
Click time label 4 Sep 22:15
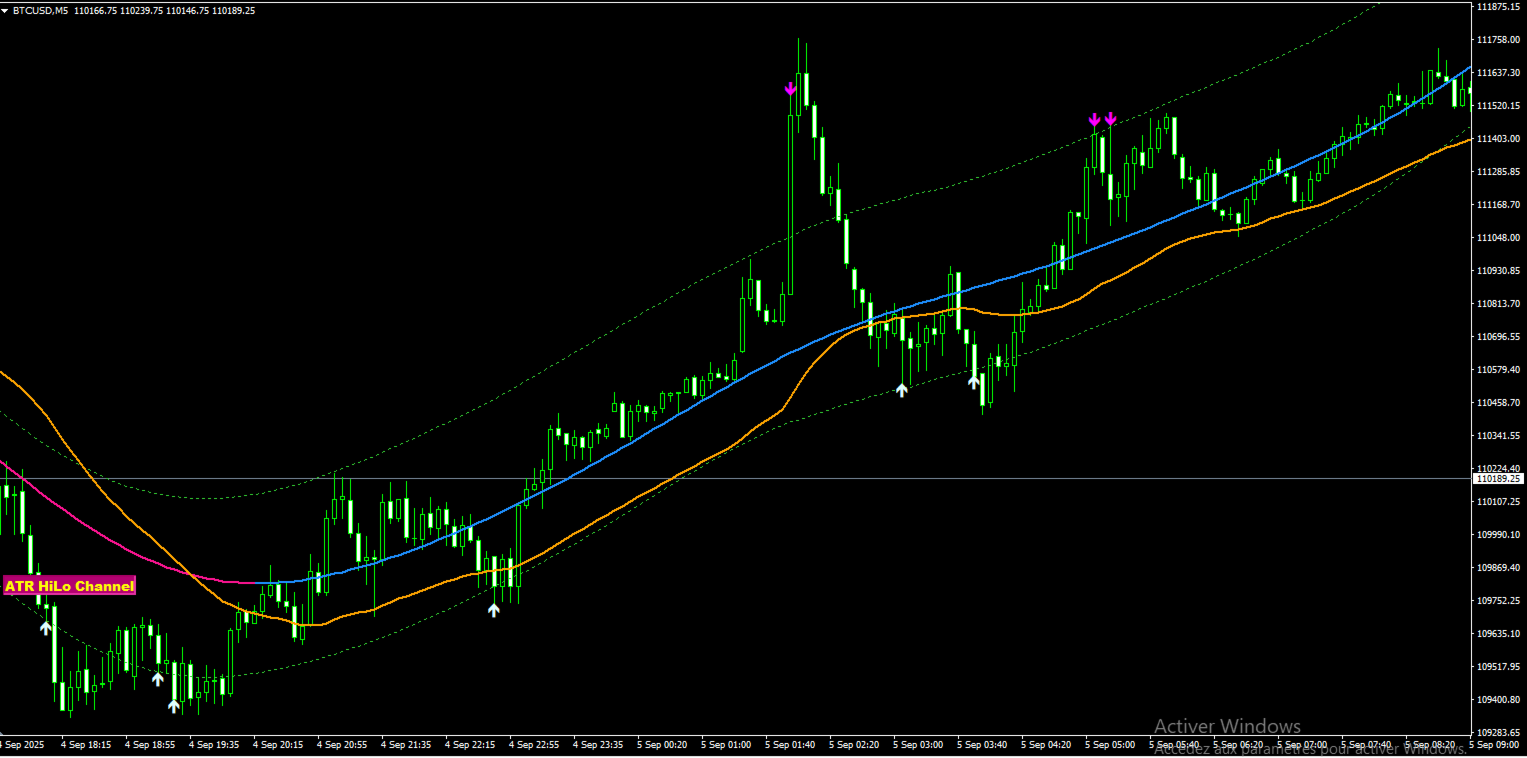point(470,744)
